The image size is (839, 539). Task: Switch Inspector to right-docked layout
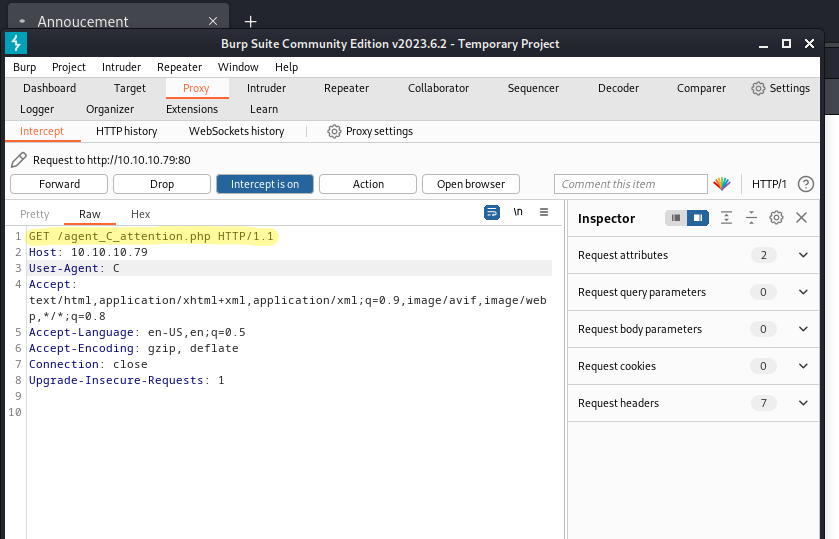[x=698, y=218]
